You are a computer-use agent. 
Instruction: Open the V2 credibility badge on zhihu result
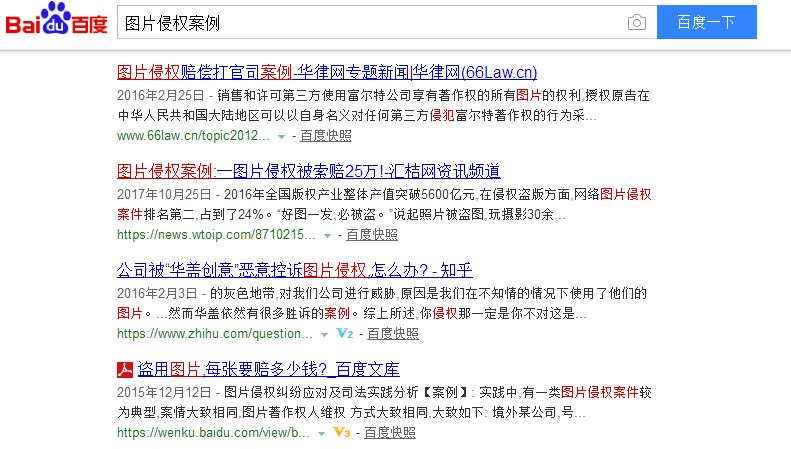(345, 333)
